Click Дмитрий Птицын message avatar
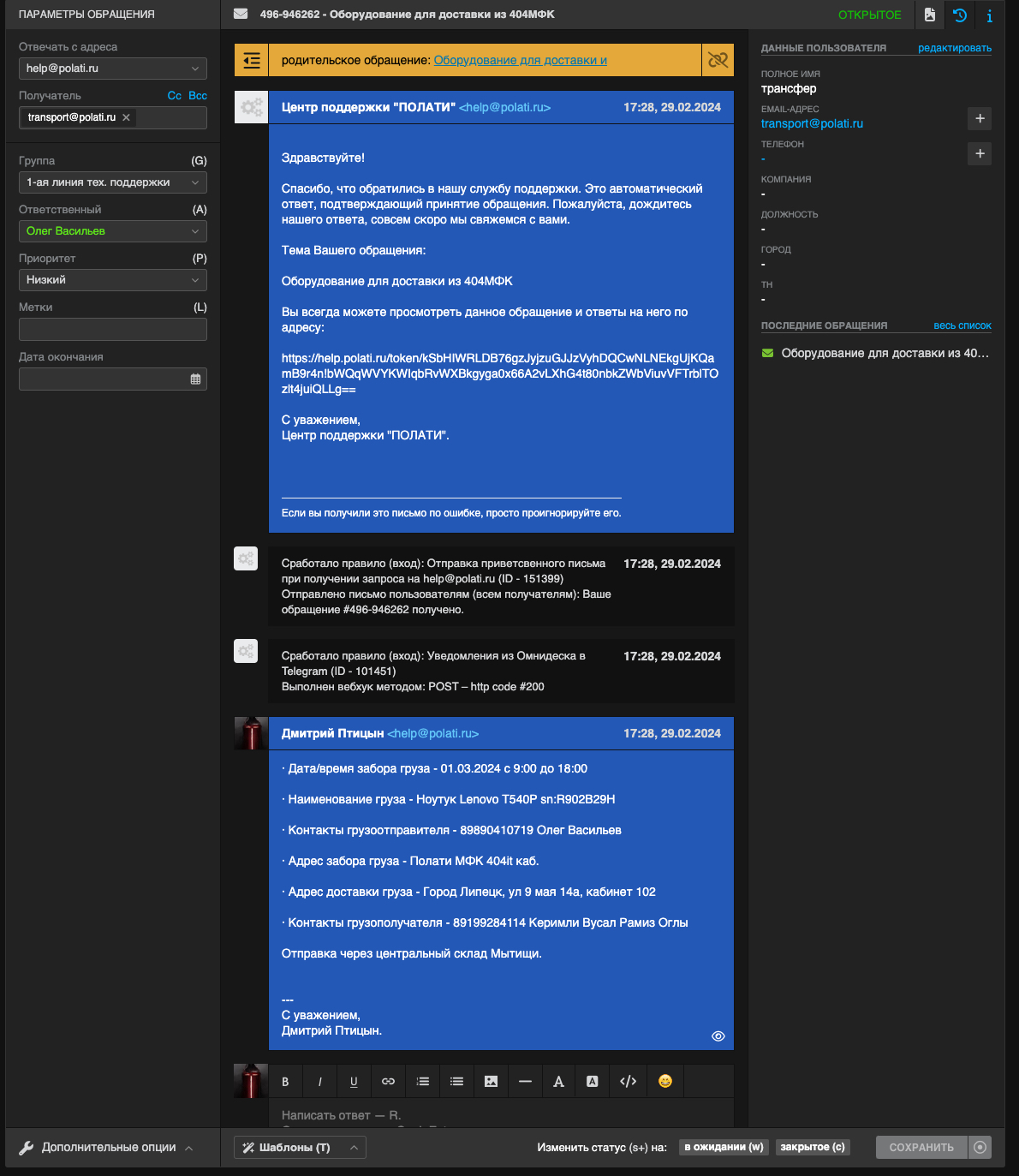The height and width of the screenshot is (1176, 1019). click(251, 733)
